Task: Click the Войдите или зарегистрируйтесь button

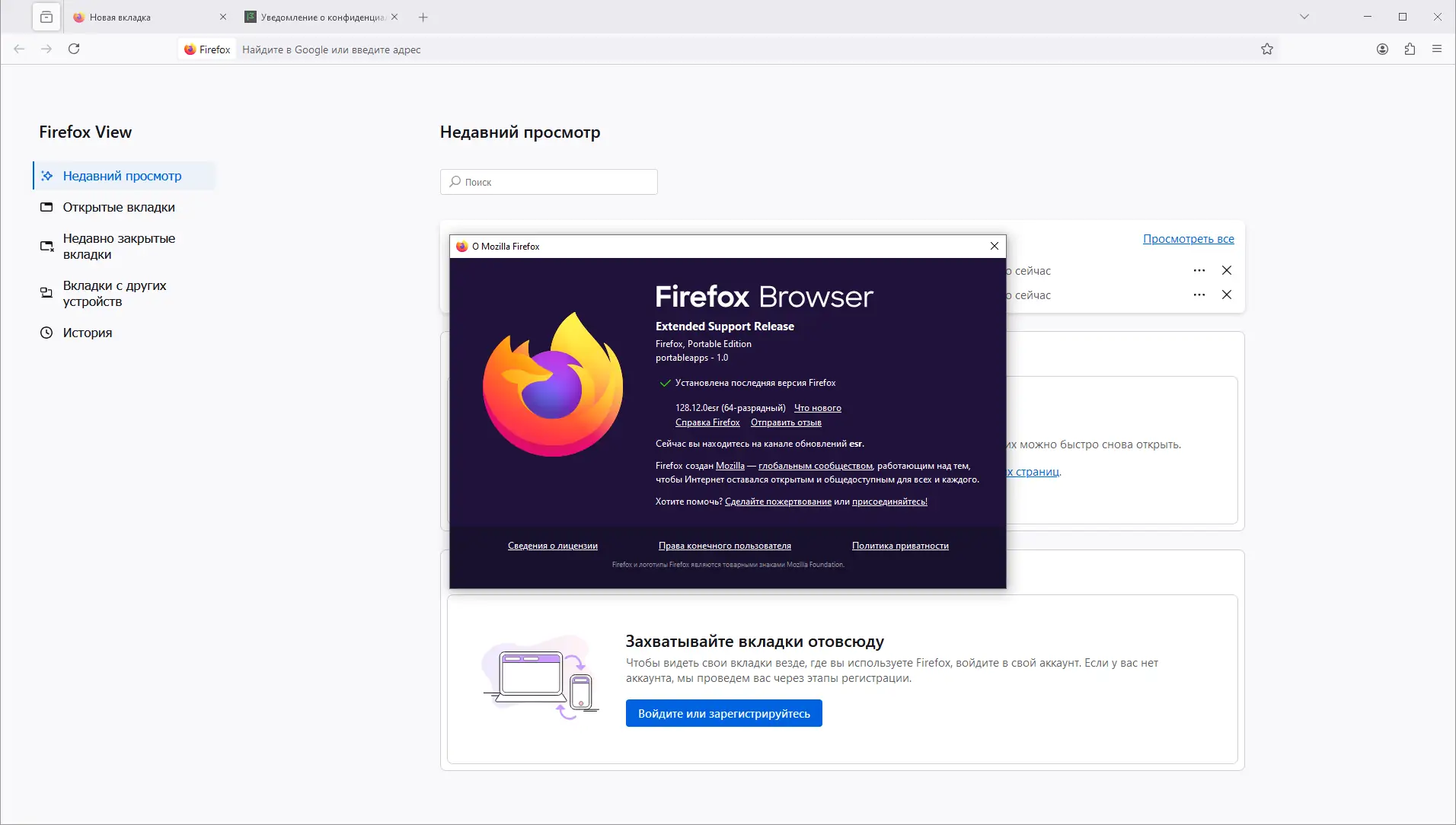Action: (723, 713)
